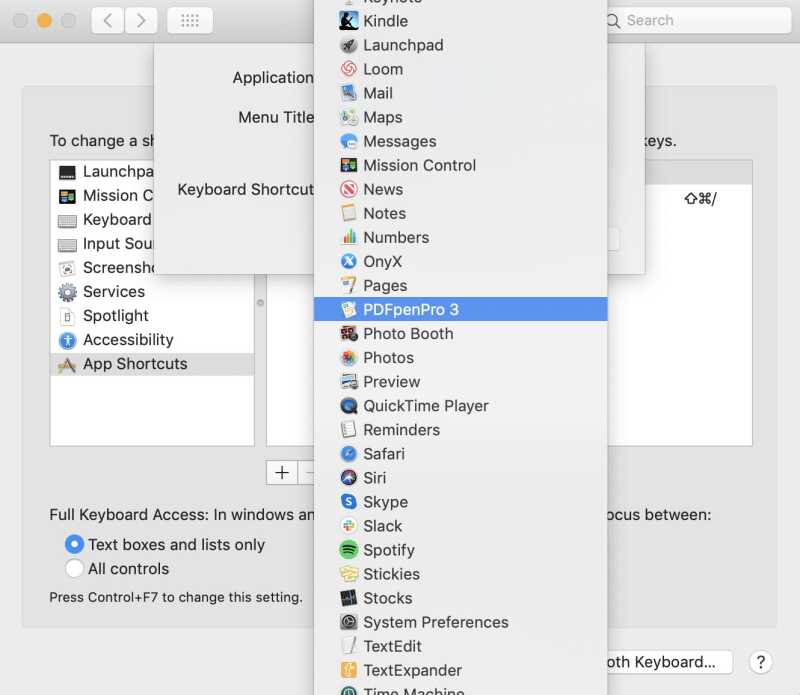Image resolution: width=800 pixels, height=695 pixels.
Task: Click the Photo Booth icon
Action: tap(348, 334)
